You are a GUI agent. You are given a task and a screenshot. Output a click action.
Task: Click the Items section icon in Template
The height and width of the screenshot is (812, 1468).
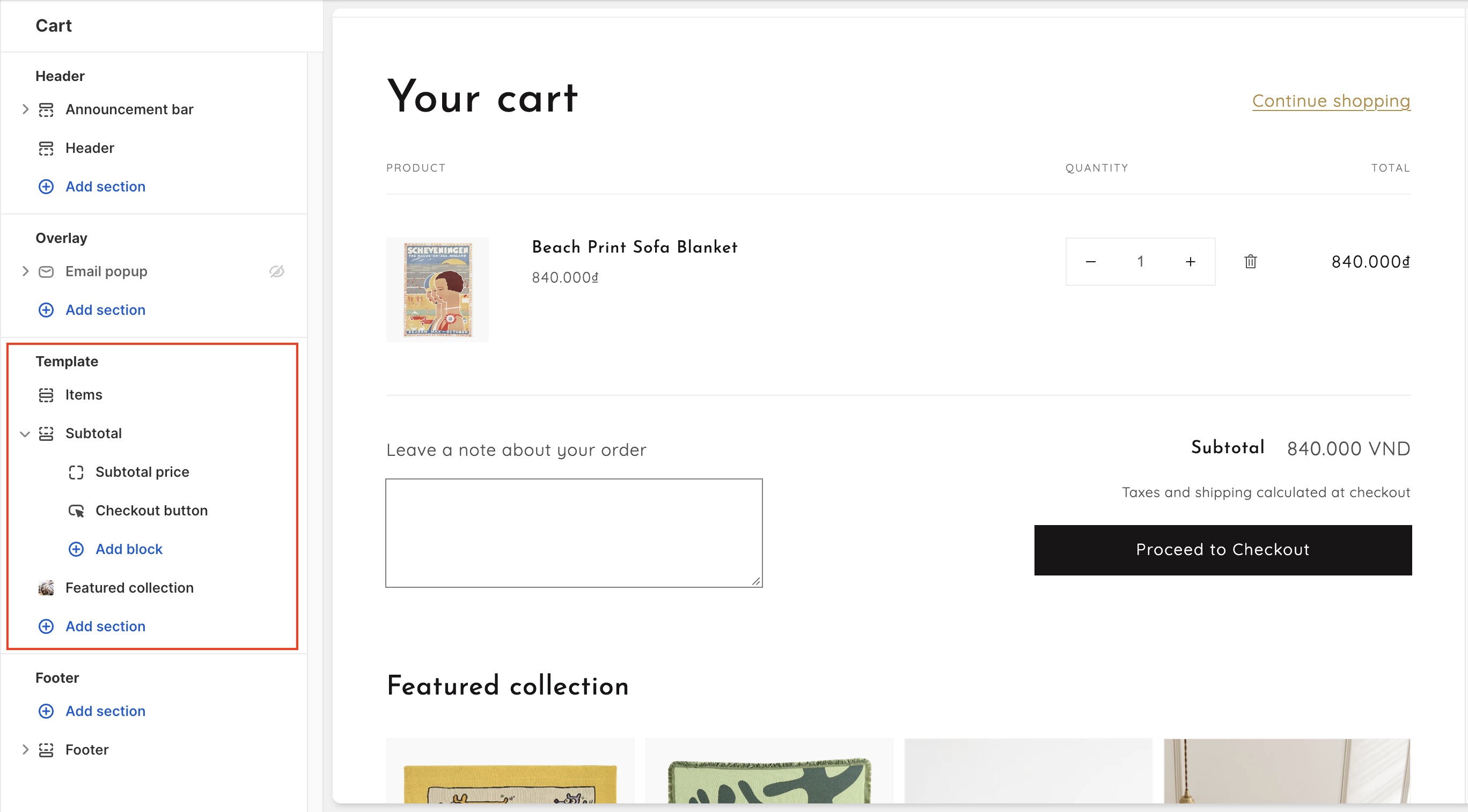coord(46,395)
